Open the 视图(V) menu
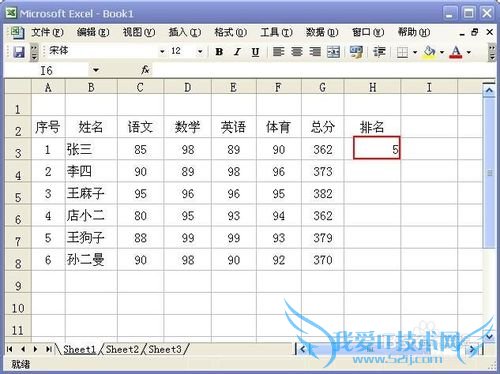This screenshot has width=500, height=374. click(139, 32)
